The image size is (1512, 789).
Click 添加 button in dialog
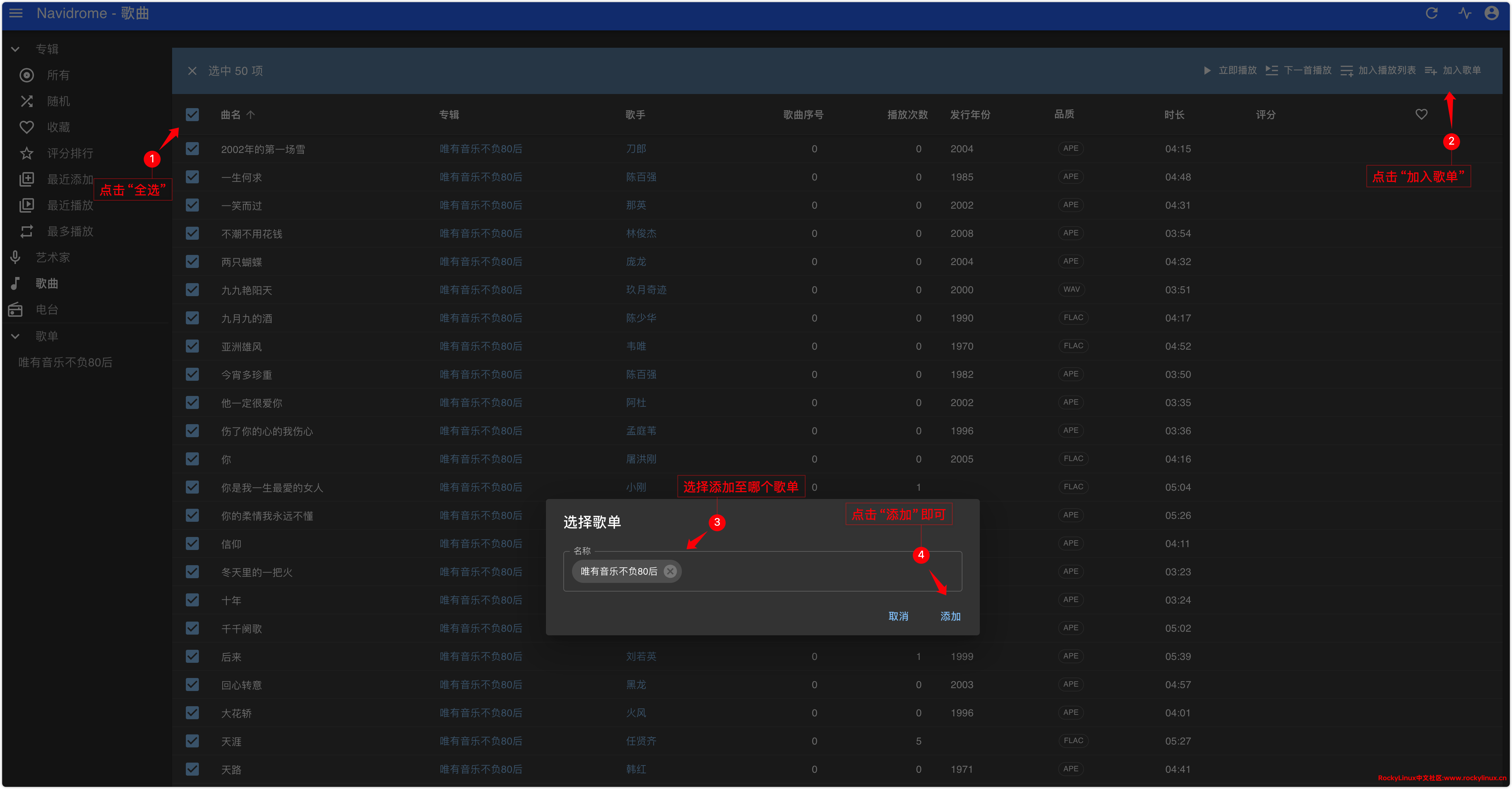[x=950, y=616]
